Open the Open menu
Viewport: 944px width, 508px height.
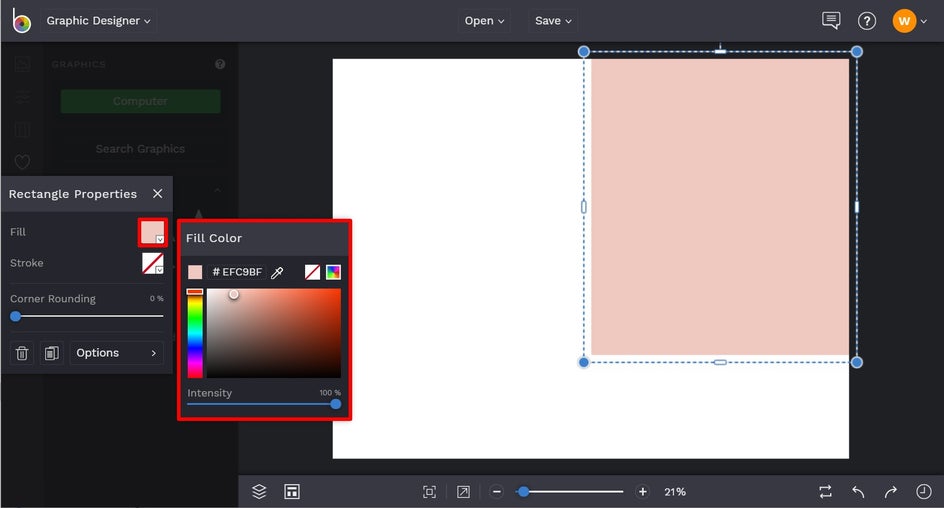tap(484, 20)
